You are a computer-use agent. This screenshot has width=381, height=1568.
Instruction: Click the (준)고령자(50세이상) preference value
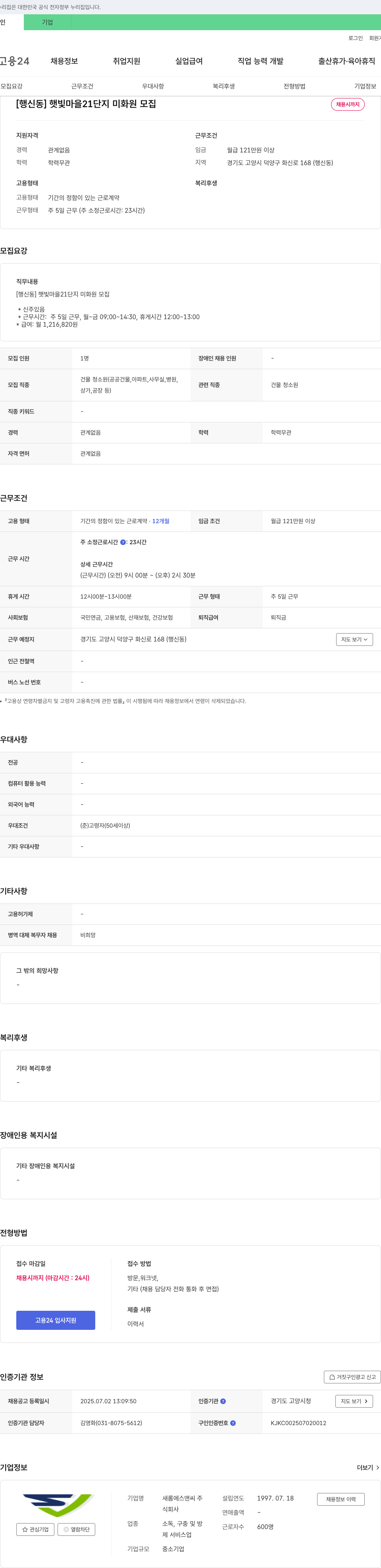tap(105, 825)
